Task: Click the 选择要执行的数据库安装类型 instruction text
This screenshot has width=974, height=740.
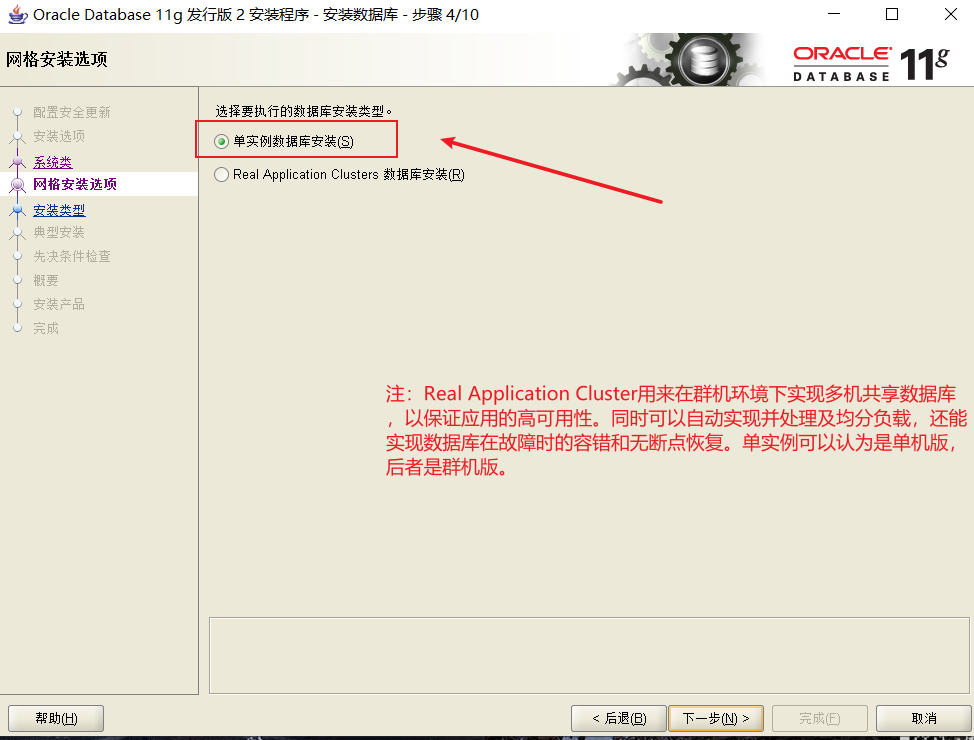Action: coord(304,112)
